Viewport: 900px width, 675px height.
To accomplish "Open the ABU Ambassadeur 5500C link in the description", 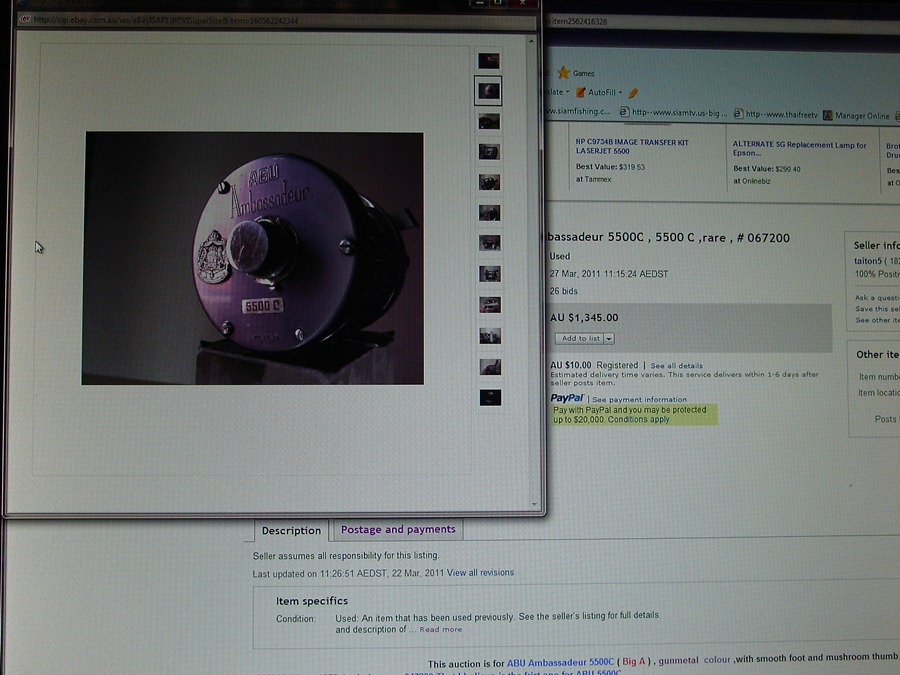I will [x=560, y=662].
